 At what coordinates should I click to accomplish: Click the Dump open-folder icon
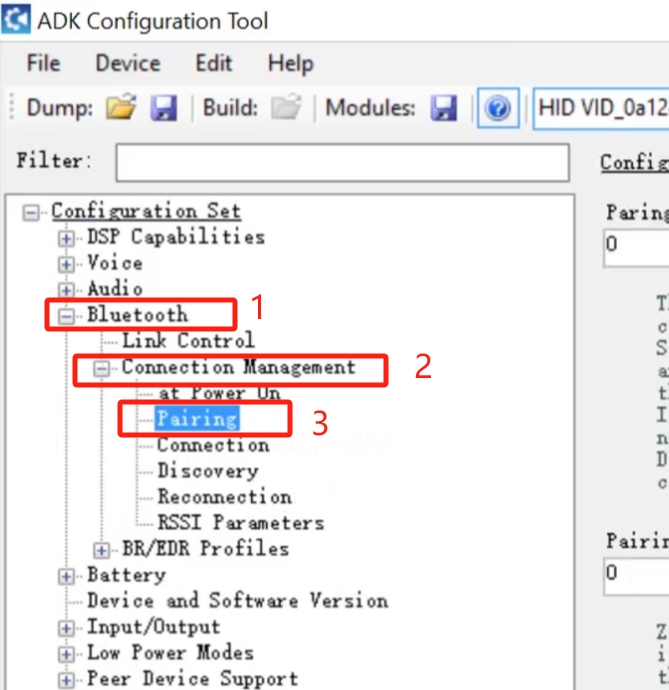[x=121, y=107]
